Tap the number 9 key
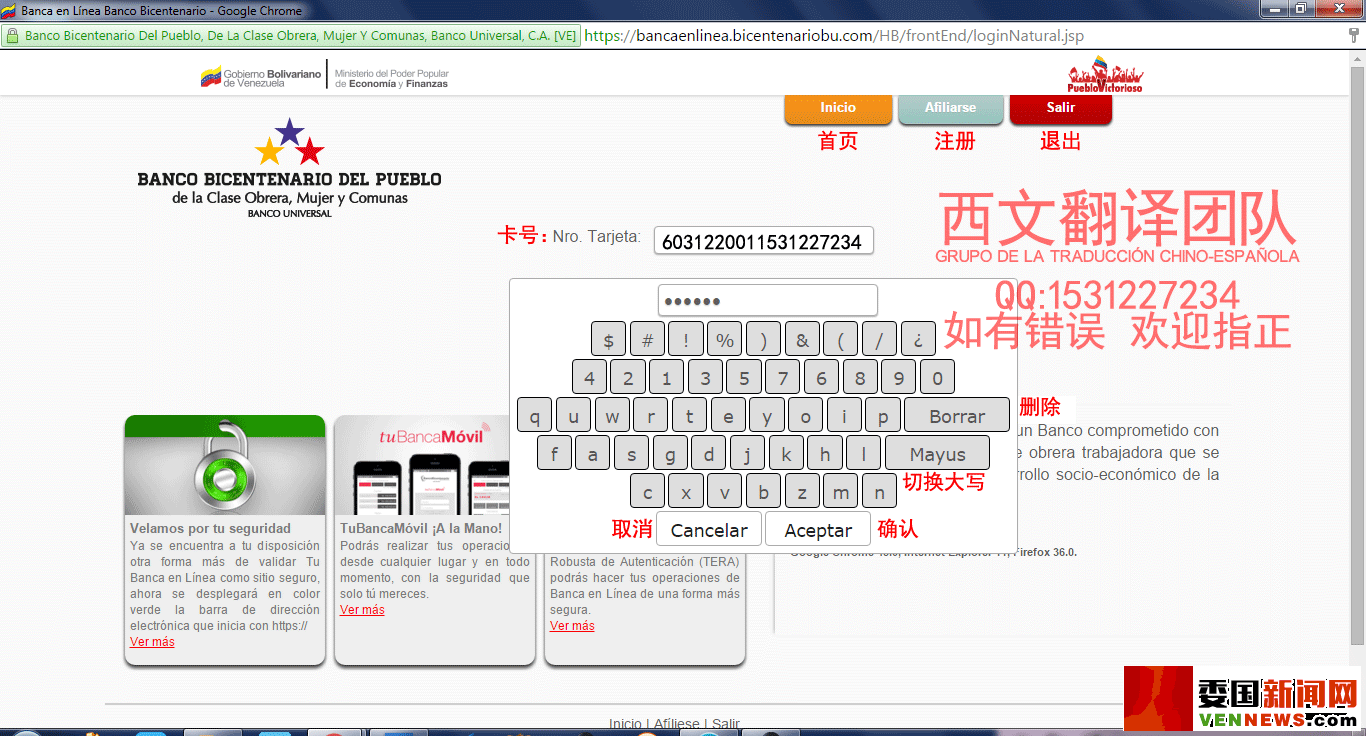 (x=899, y=377)
